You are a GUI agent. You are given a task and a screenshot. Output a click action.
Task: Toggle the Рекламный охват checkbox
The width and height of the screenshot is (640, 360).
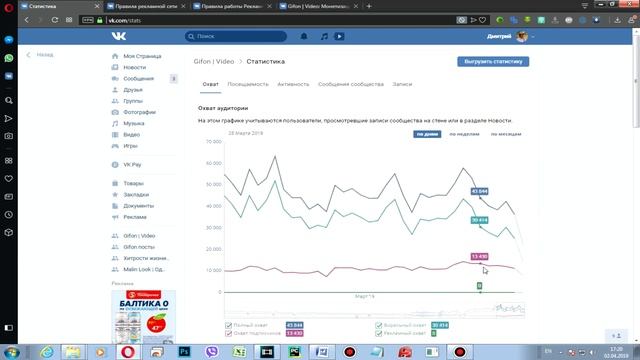click(379, 333)
